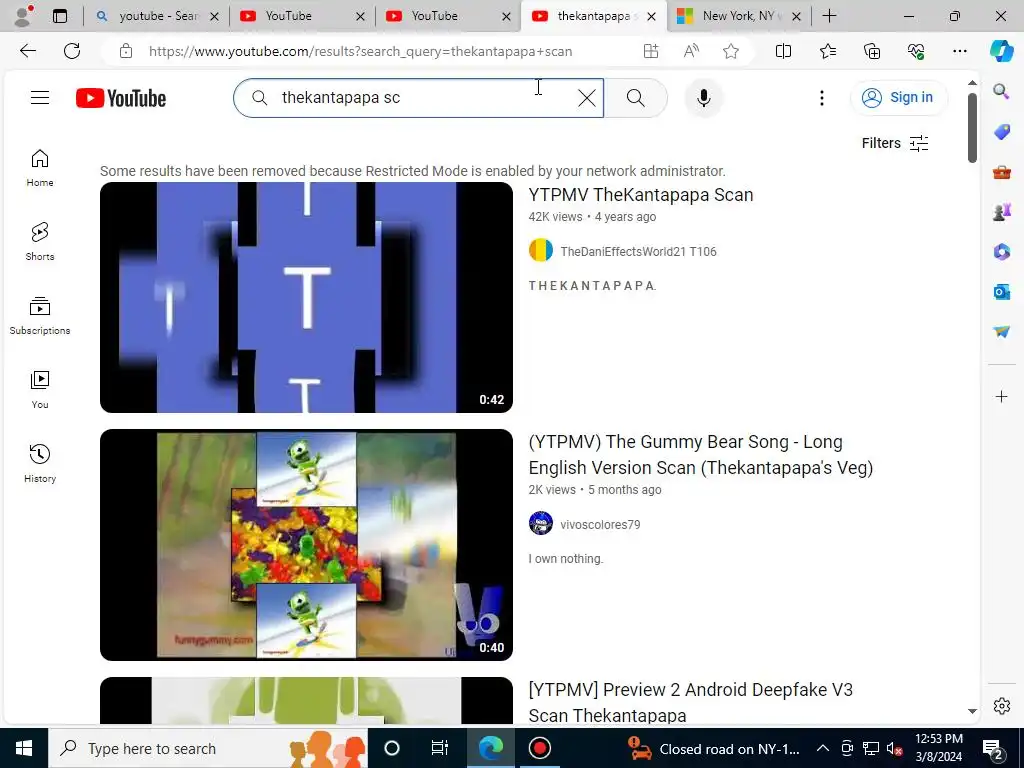The height and width of the screenshot is (768, 1024).
Task: Open Microsoft 365 in sidebar
Action: coord(1001,251)
